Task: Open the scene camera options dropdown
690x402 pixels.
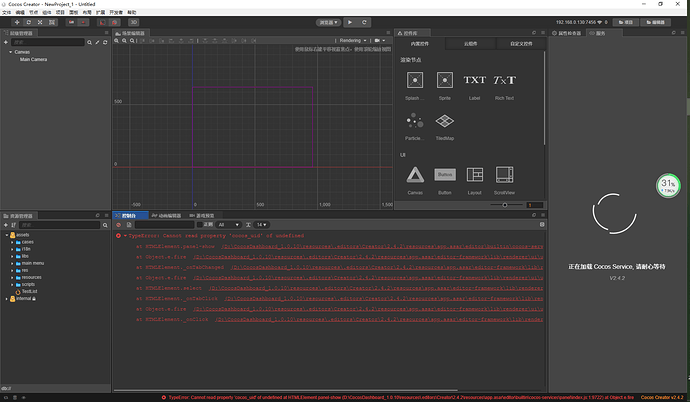Action: click(x=380, y=40)
